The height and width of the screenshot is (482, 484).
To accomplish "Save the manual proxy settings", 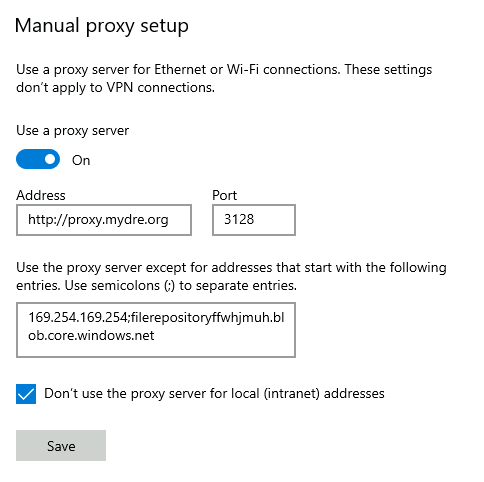I will pyautogui.click(x=61, y=446).
